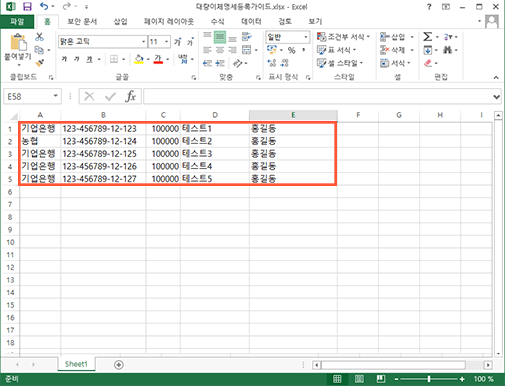Toggle bold formatting button
This screenshot has height=386, width=505.
pos(64,59)
